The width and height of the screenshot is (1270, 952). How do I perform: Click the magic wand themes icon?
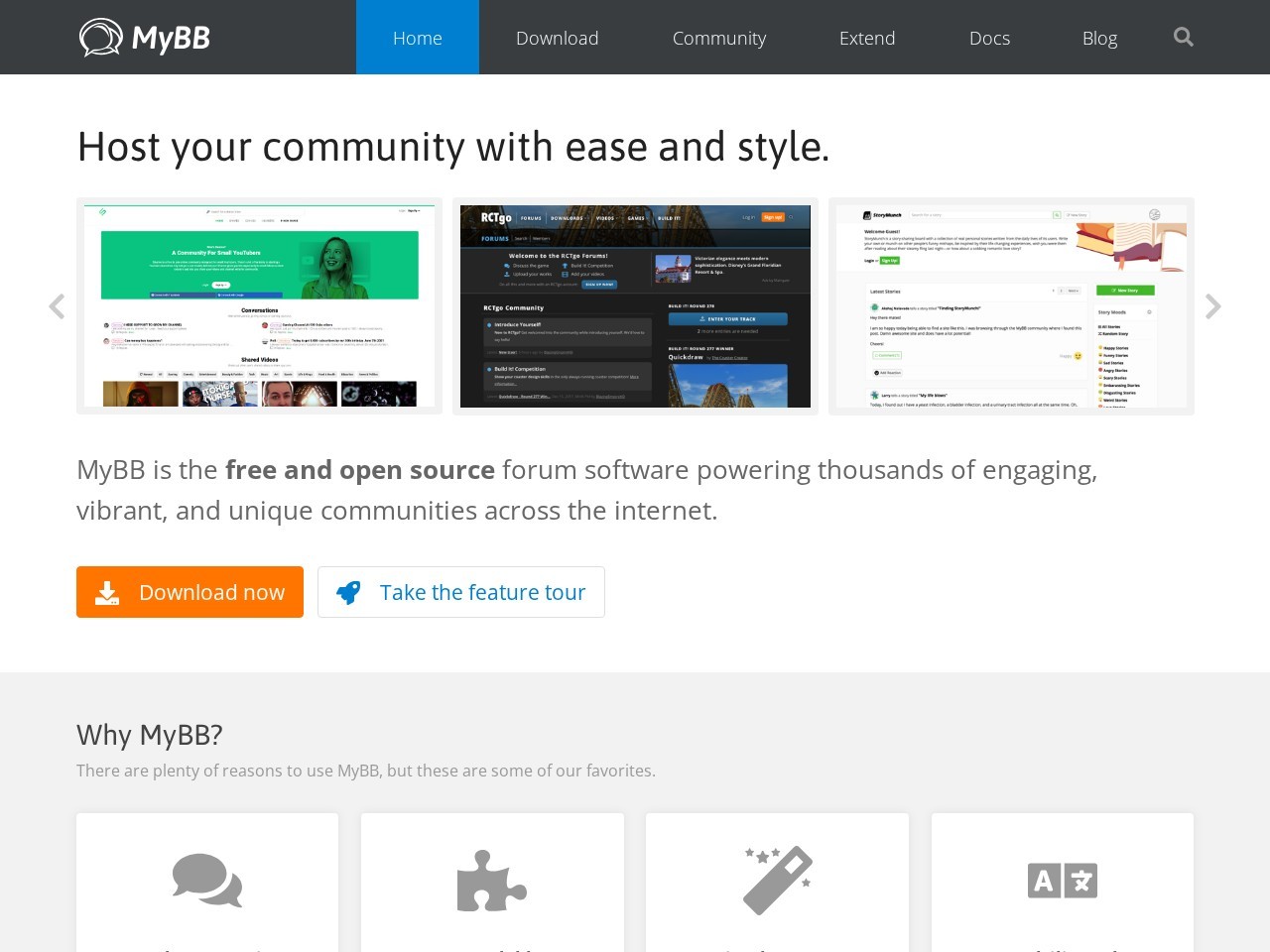pos(778,880)
